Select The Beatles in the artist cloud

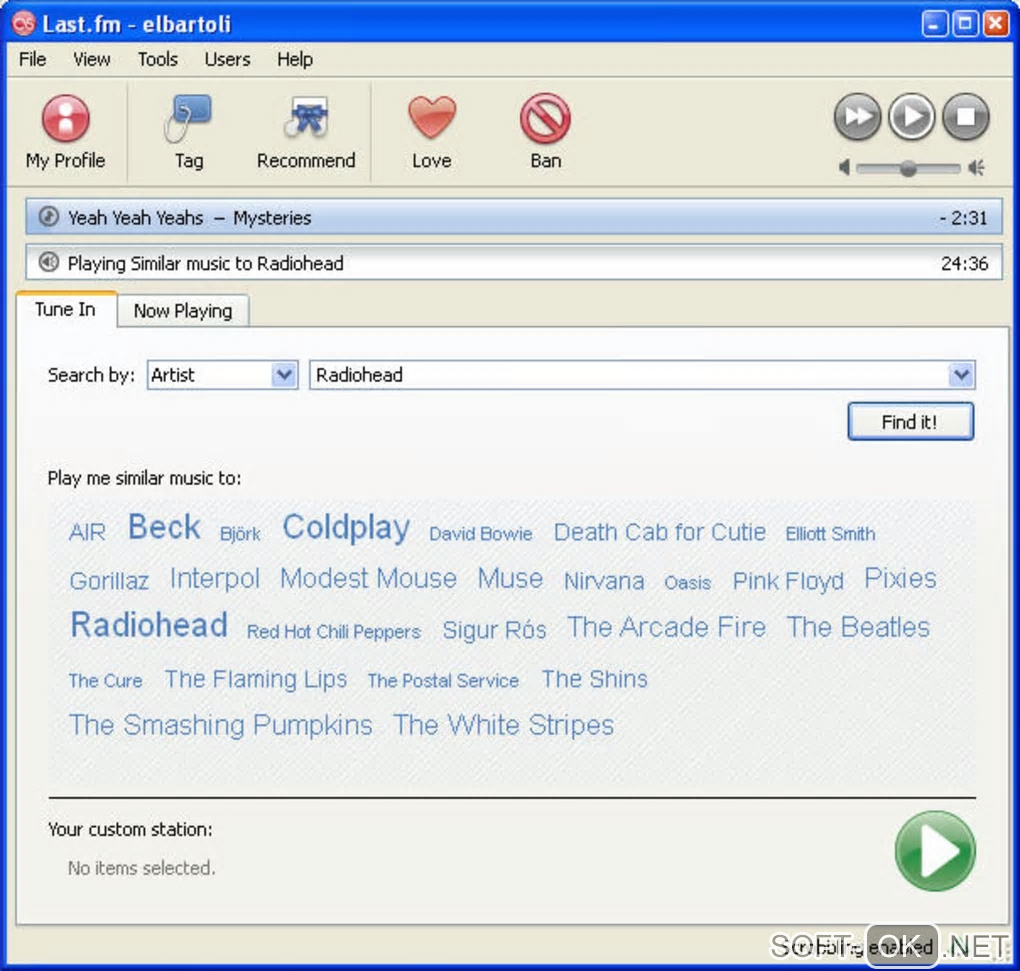pyautogui.click(x=858, y=627)
